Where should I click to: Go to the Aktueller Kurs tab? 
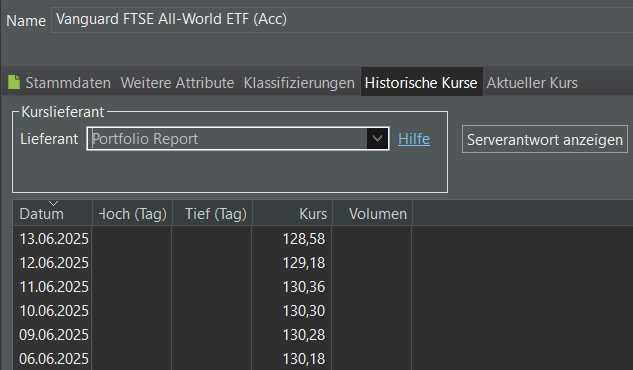pos(532,83)
